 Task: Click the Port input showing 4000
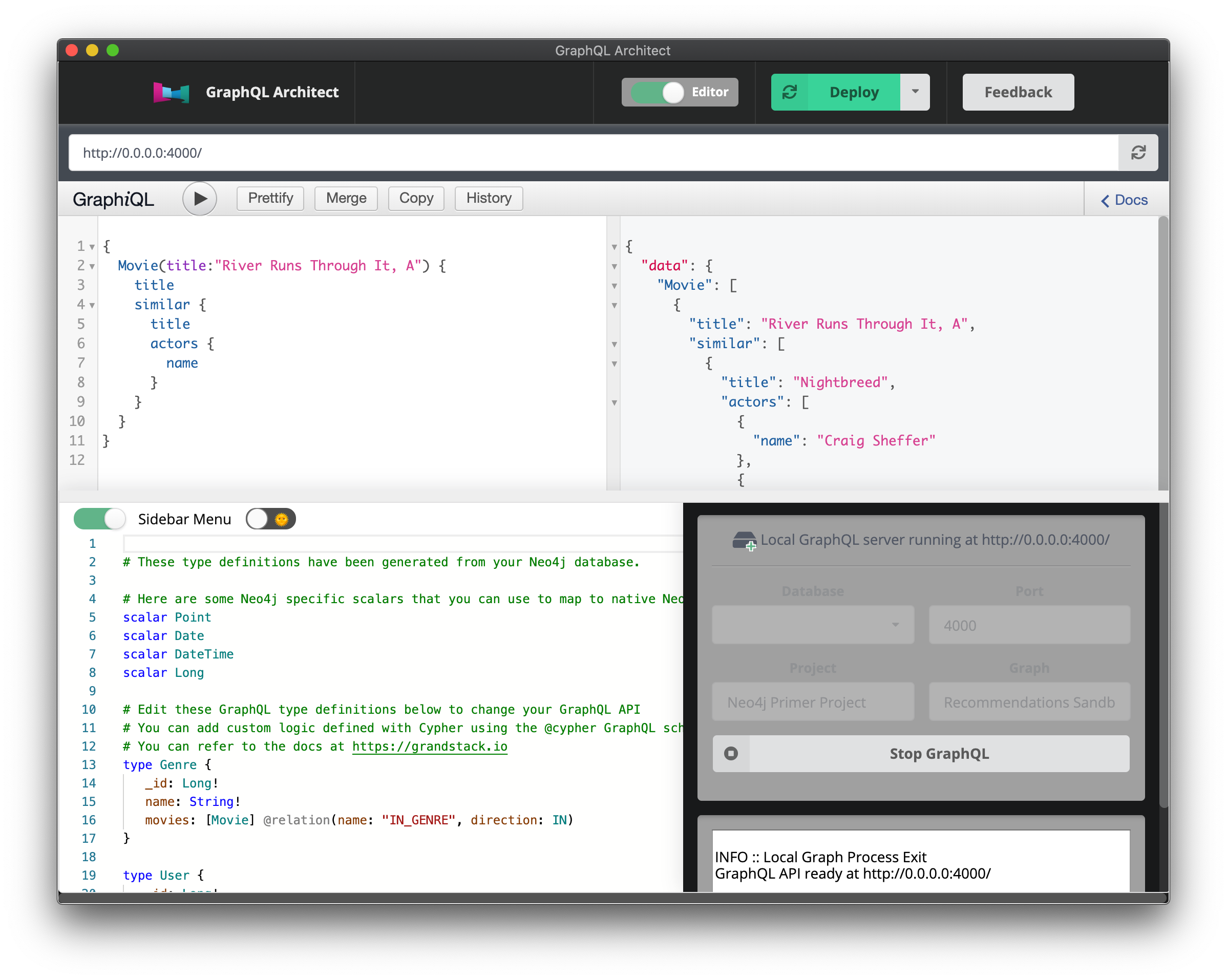coord(1028,625)
